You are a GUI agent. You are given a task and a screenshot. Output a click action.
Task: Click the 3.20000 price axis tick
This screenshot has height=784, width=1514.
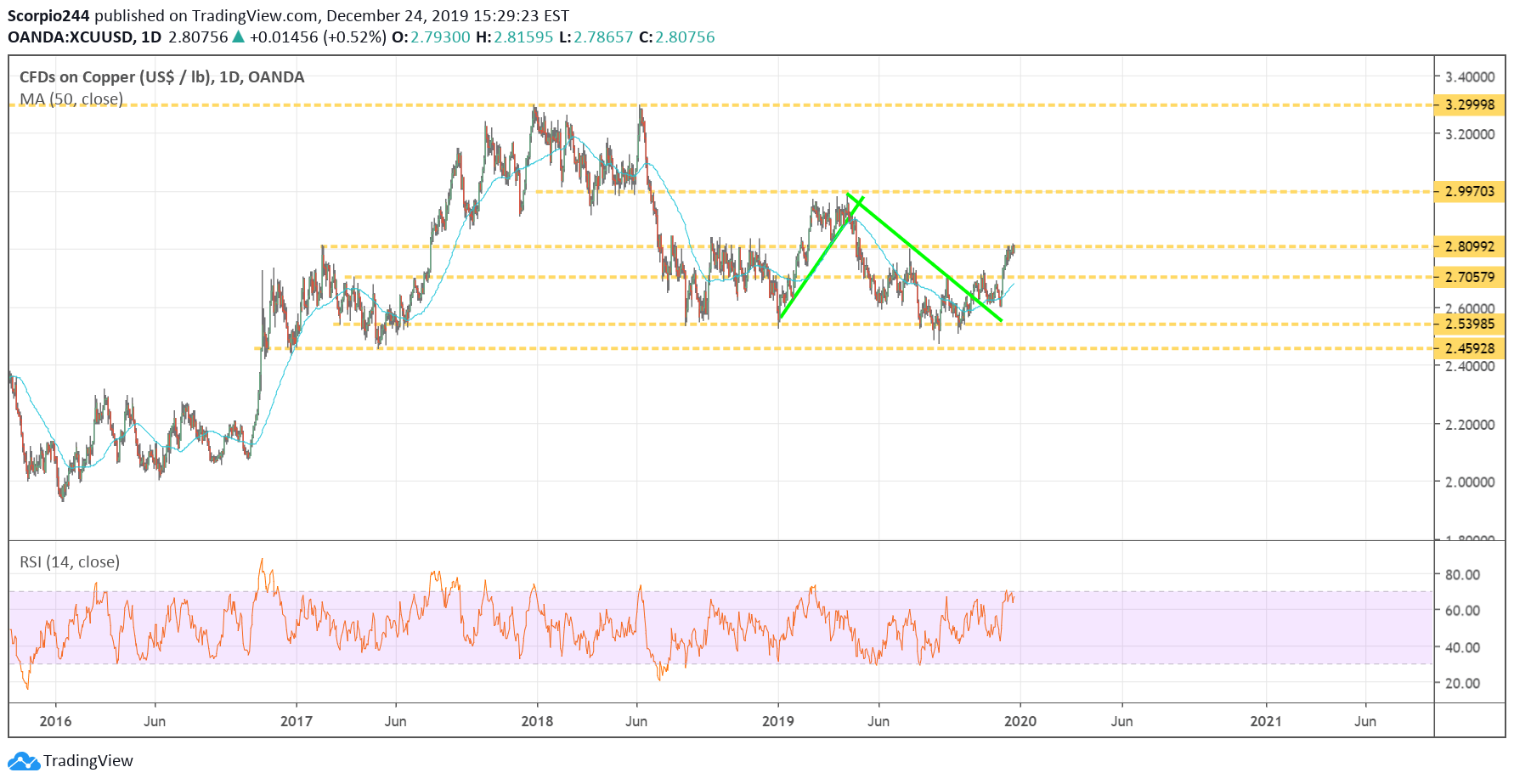pos(1470,134)
